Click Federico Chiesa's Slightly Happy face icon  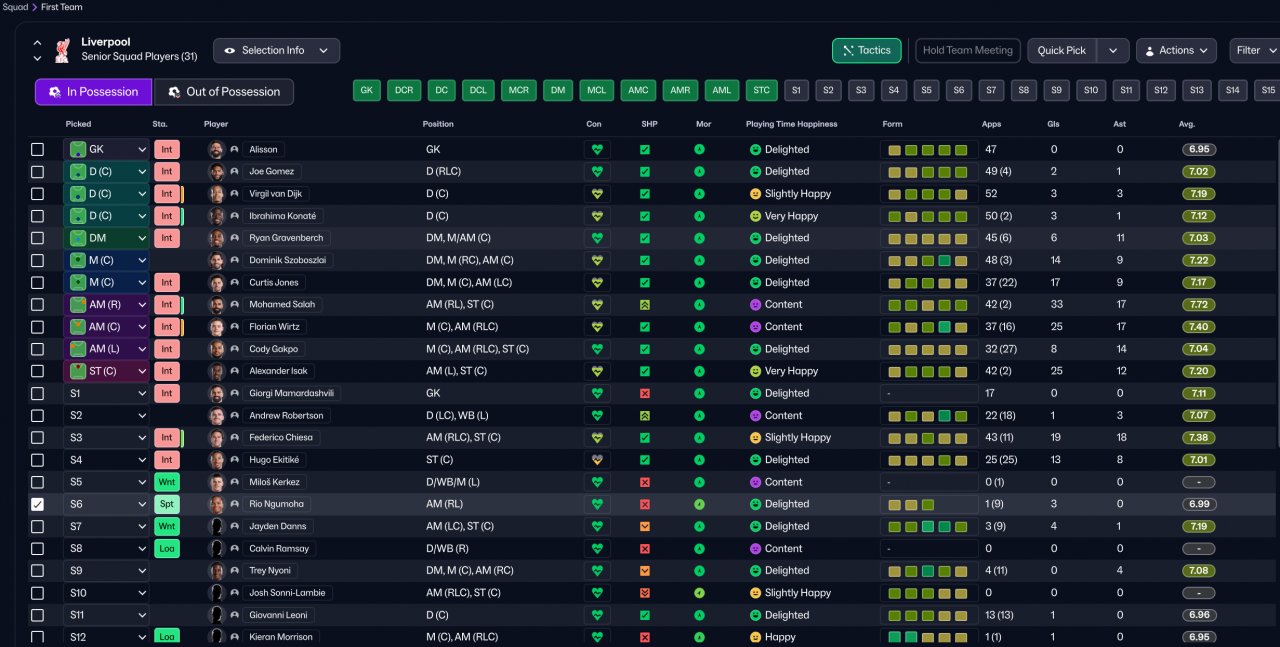755,438
